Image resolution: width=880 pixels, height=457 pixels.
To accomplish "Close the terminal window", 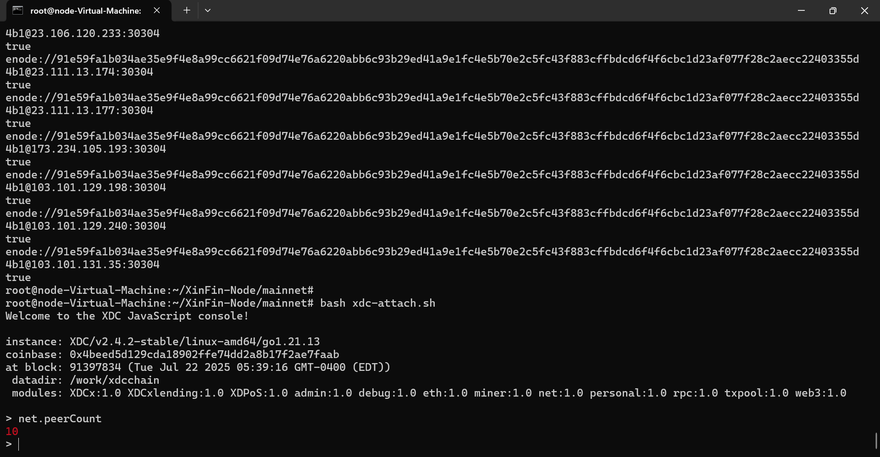I will click(864, 10).
